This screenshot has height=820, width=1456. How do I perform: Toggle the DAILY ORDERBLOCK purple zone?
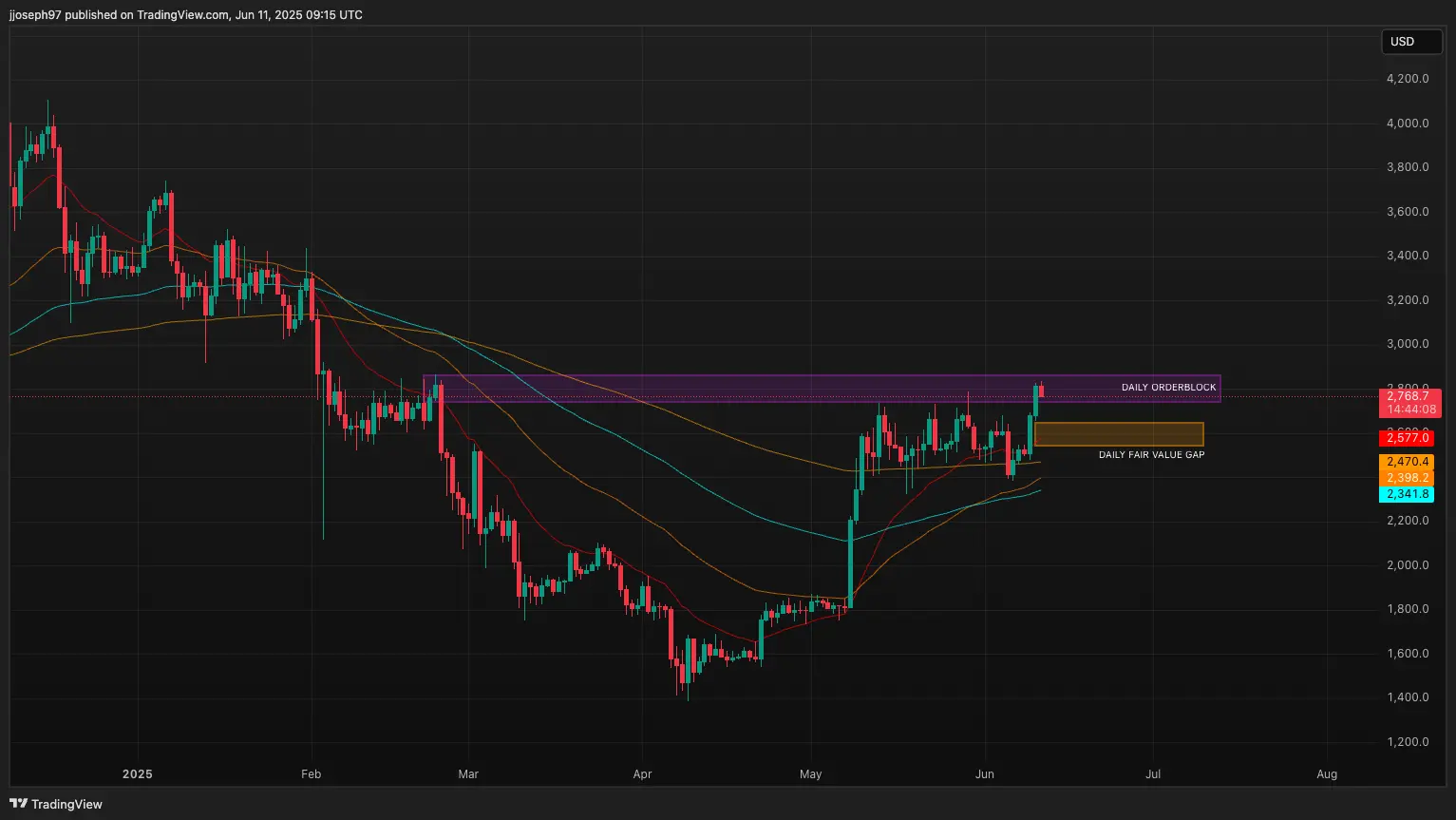[x=1168, y=387]
